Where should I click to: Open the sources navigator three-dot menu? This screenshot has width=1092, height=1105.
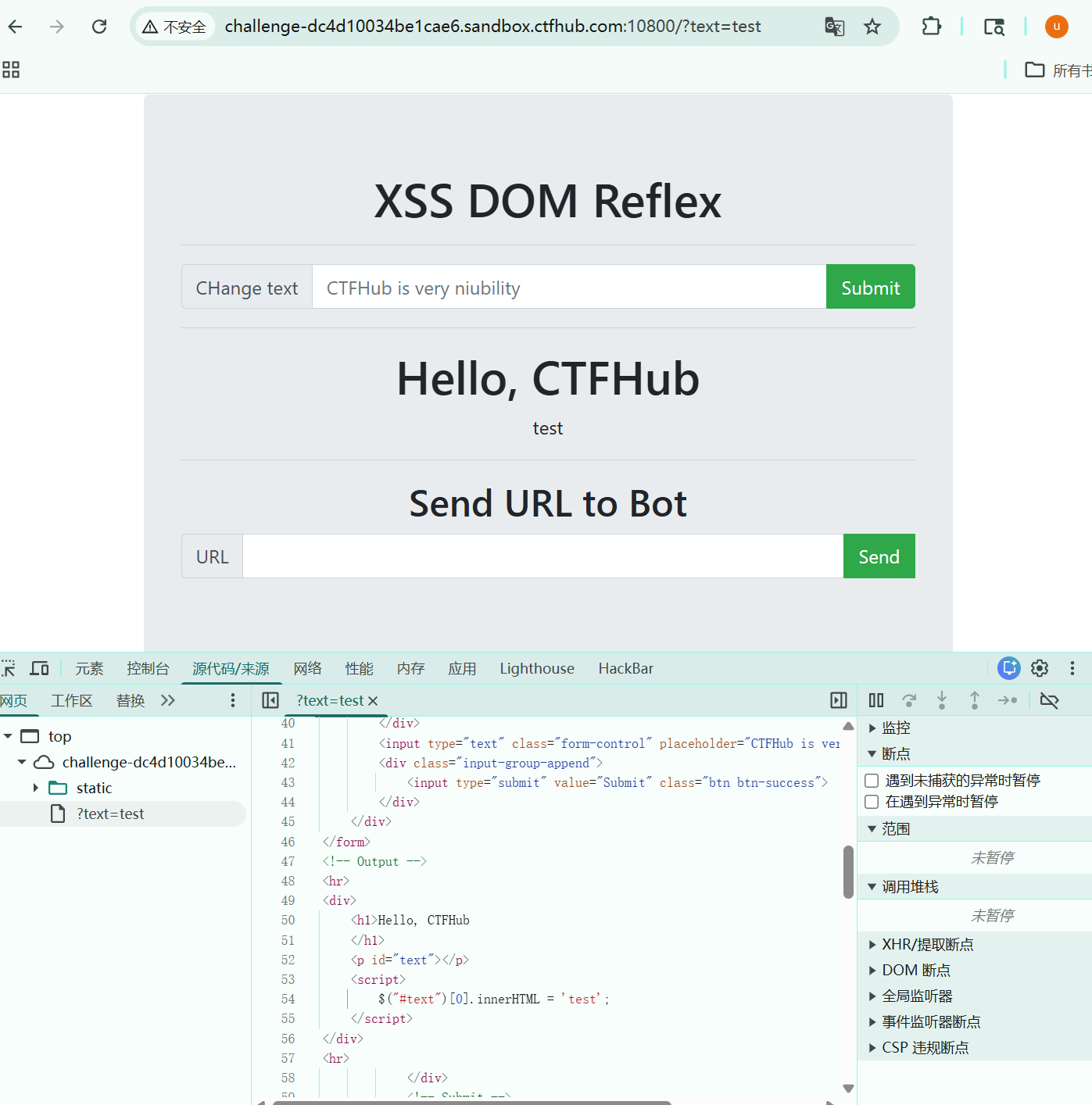tap(233, 700)
